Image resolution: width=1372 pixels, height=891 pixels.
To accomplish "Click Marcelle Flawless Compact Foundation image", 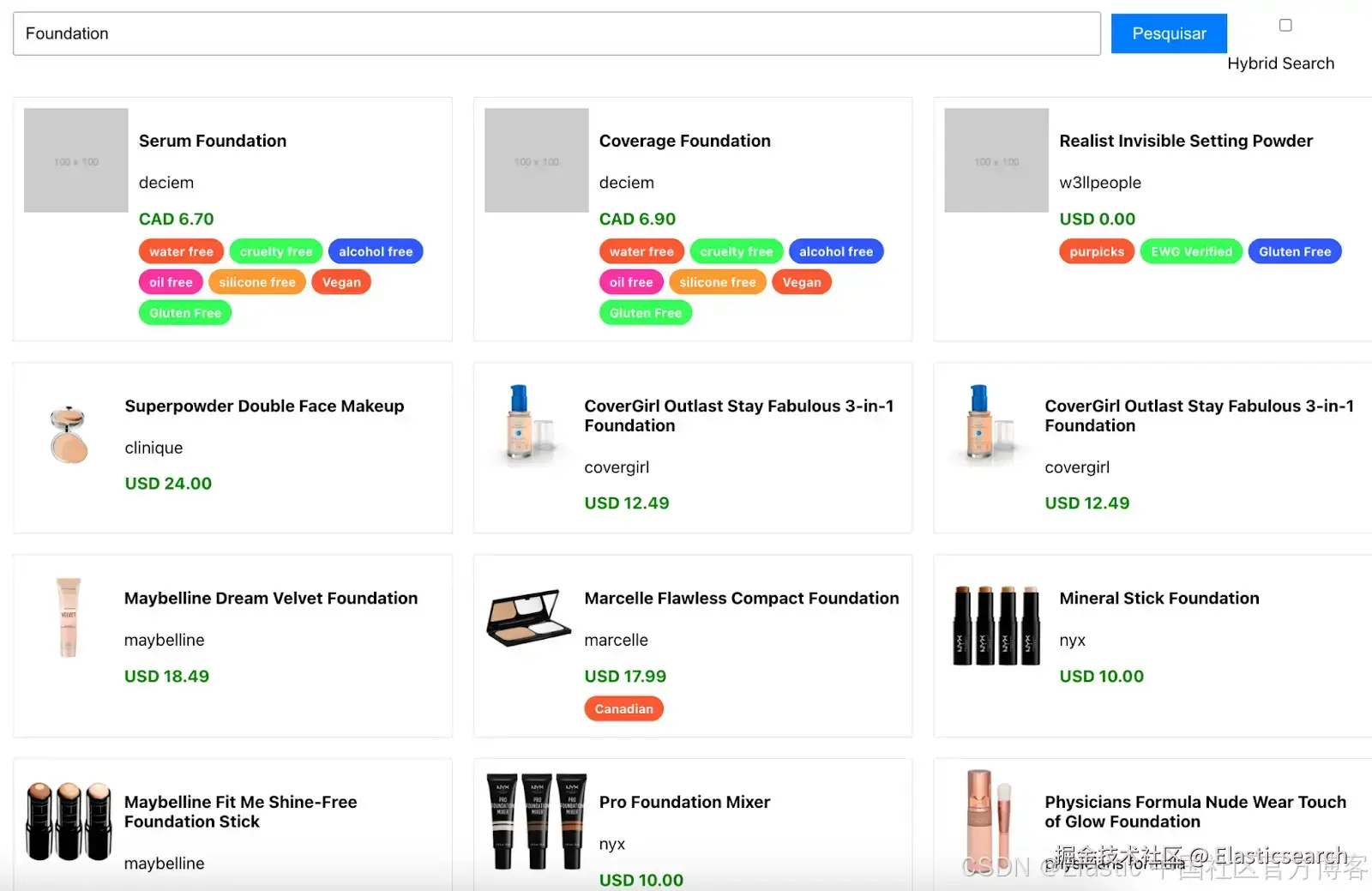I will click(528, 617).
